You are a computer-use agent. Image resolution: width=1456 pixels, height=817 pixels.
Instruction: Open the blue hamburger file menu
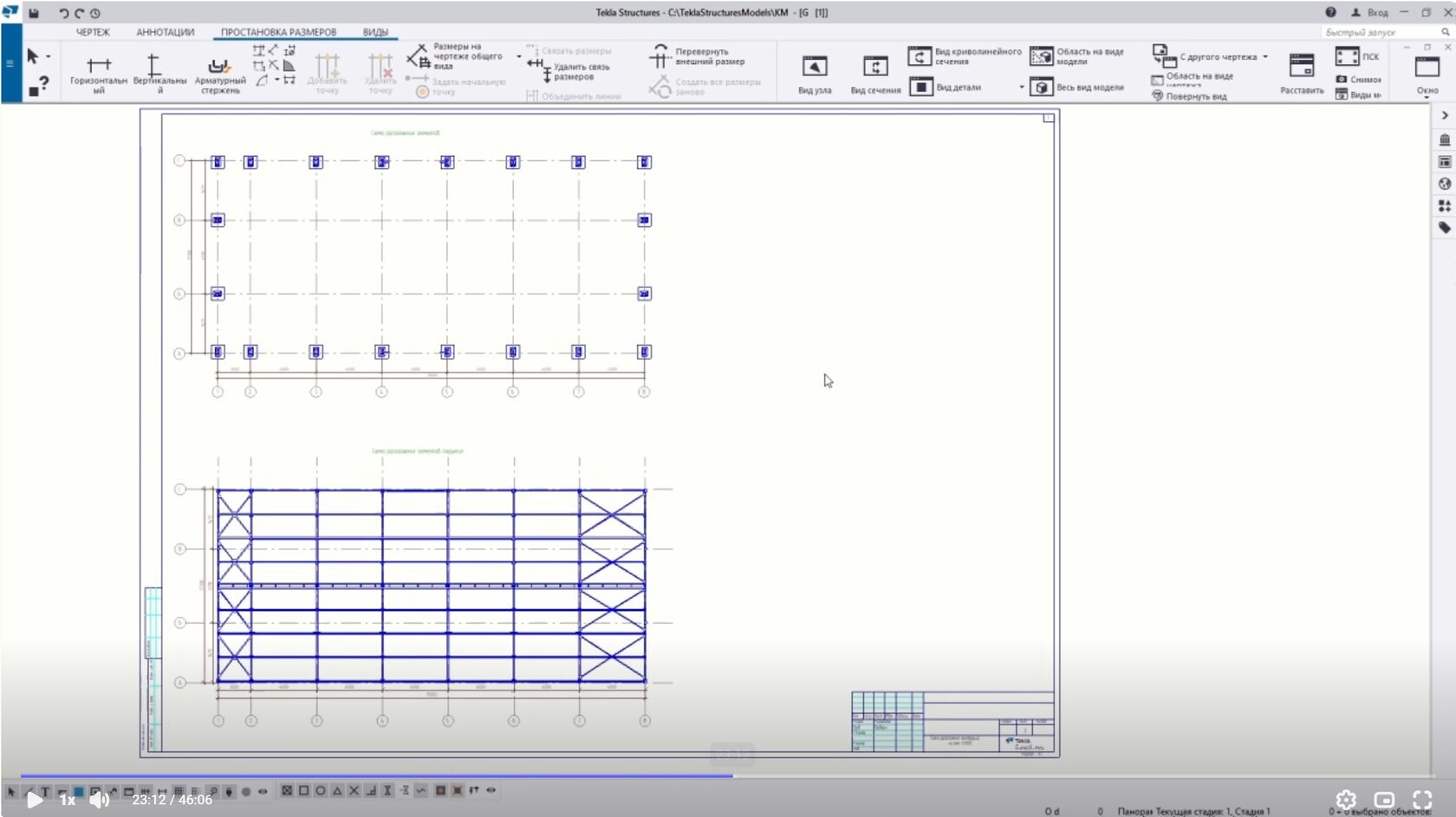point(10,63)
